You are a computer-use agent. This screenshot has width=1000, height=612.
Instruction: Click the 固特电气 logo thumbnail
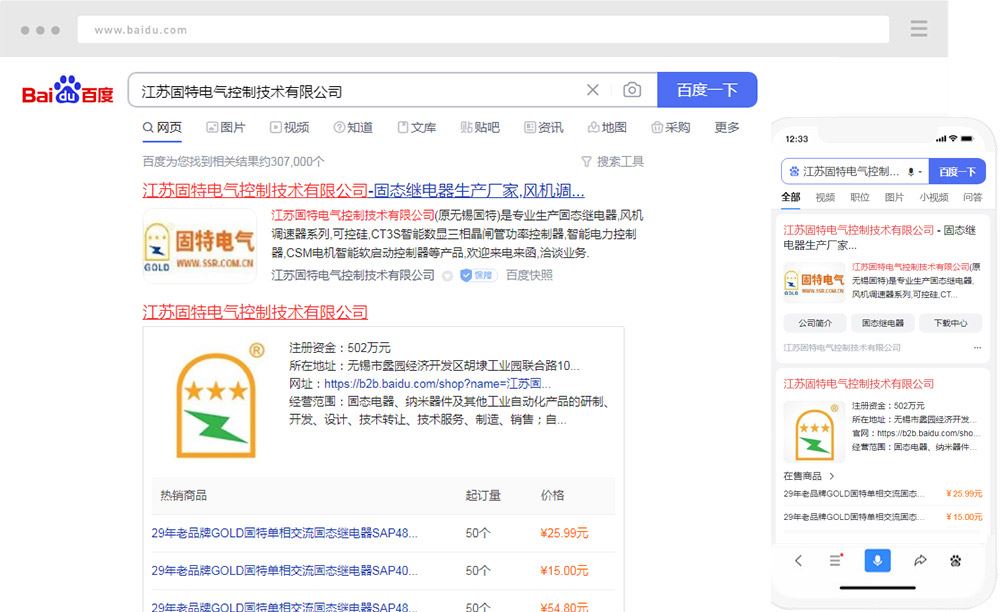(x=200, y=245)
